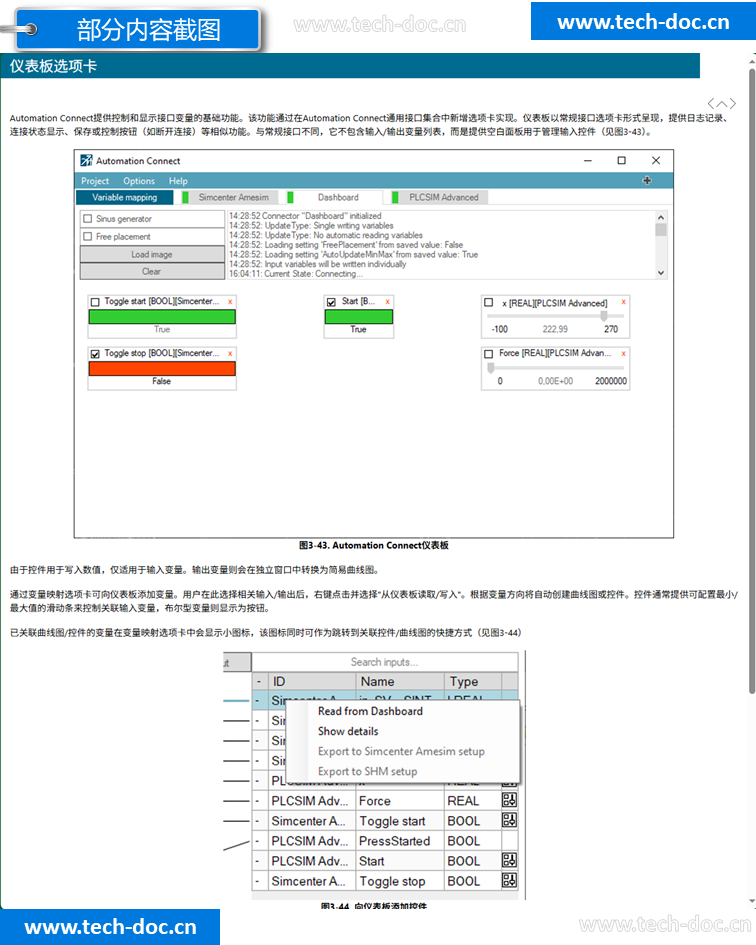Click the plus icon on the menu bar
Screen dimensions: 756x945
click(647, 180)
